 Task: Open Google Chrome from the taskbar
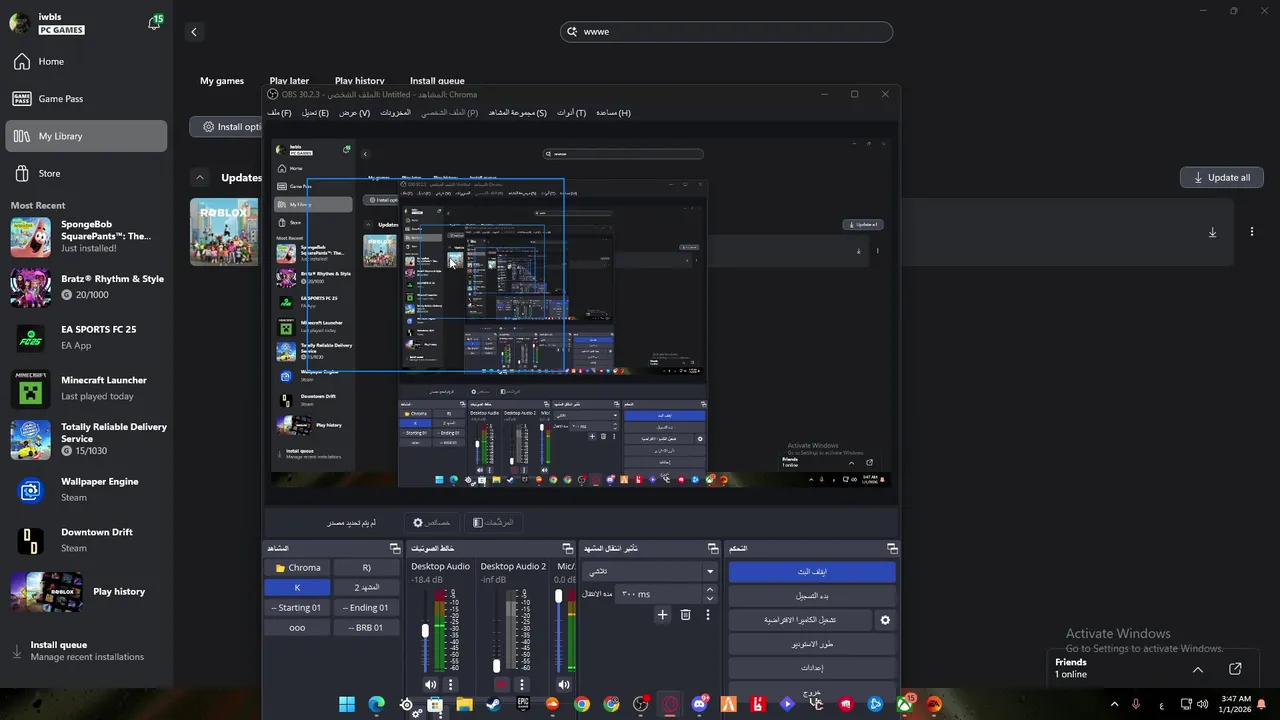click(x=582, y=705)
